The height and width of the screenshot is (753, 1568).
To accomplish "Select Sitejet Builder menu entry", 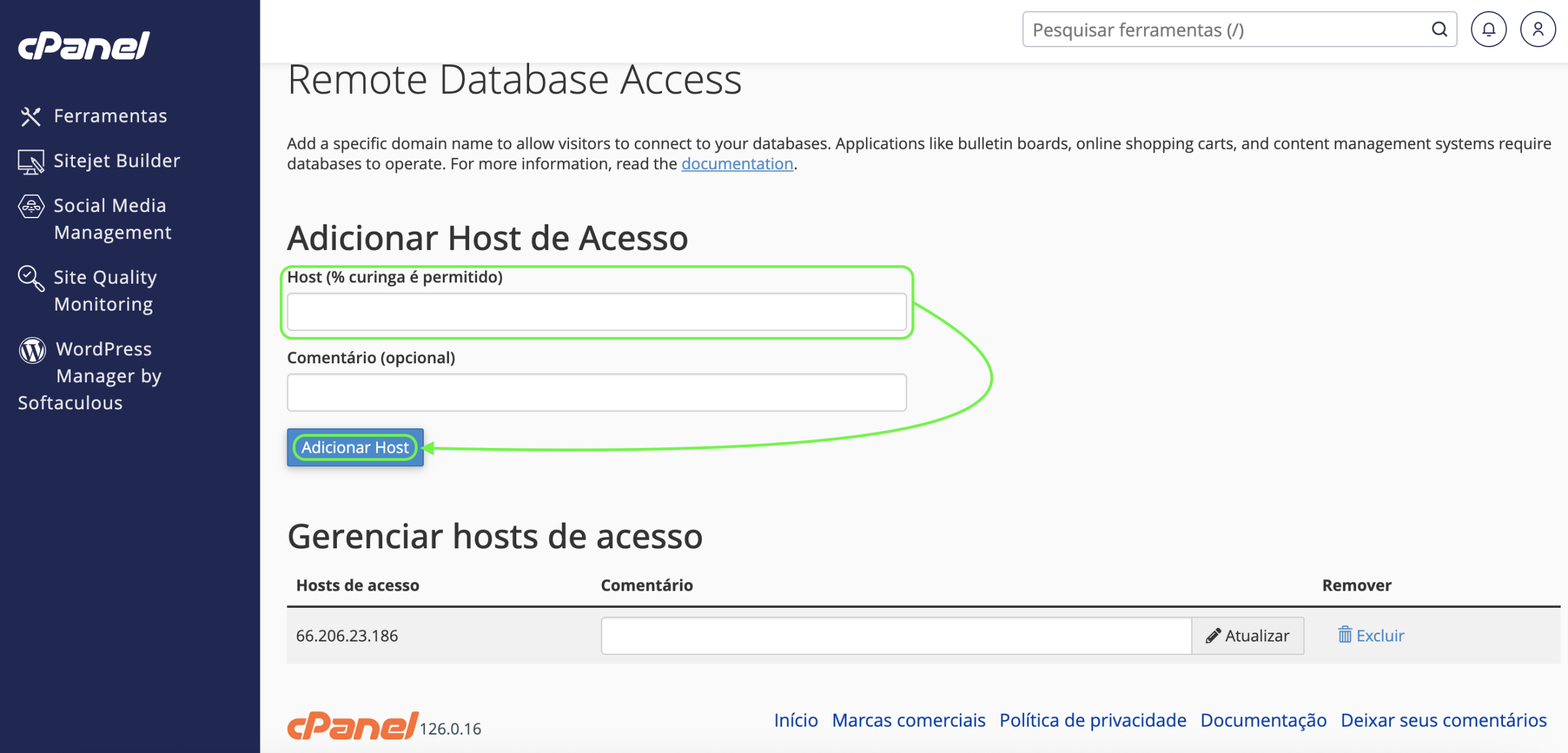I will (x=117, y=161).
